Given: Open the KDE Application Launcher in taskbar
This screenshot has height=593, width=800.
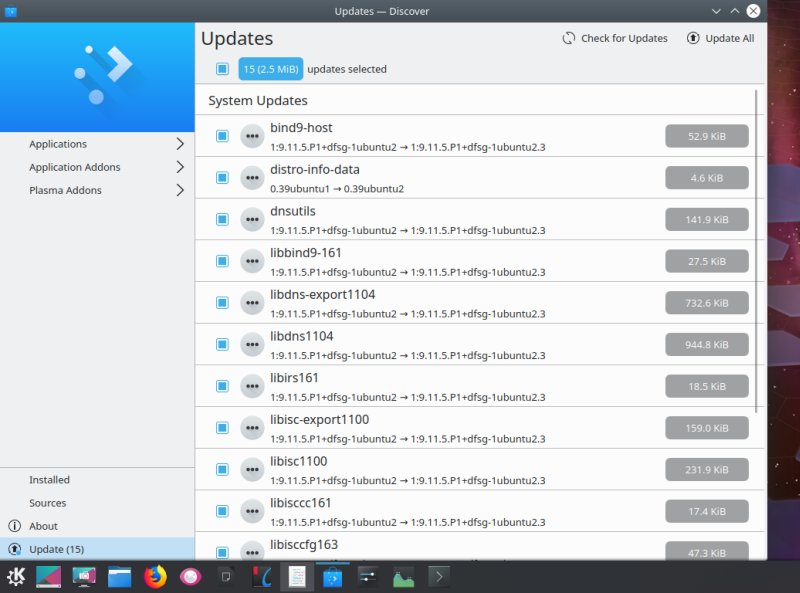Looking at the screenshot, I should 16,577.
